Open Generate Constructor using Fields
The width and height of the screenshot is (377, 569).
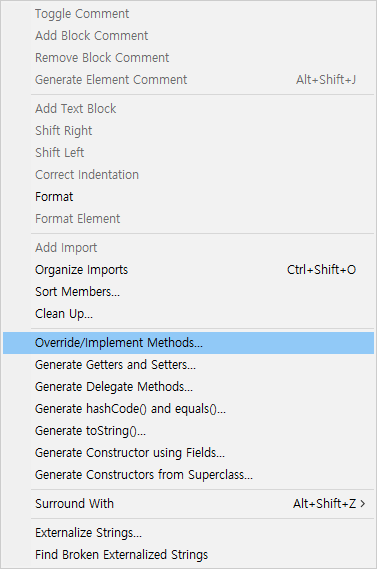point(188,453)
